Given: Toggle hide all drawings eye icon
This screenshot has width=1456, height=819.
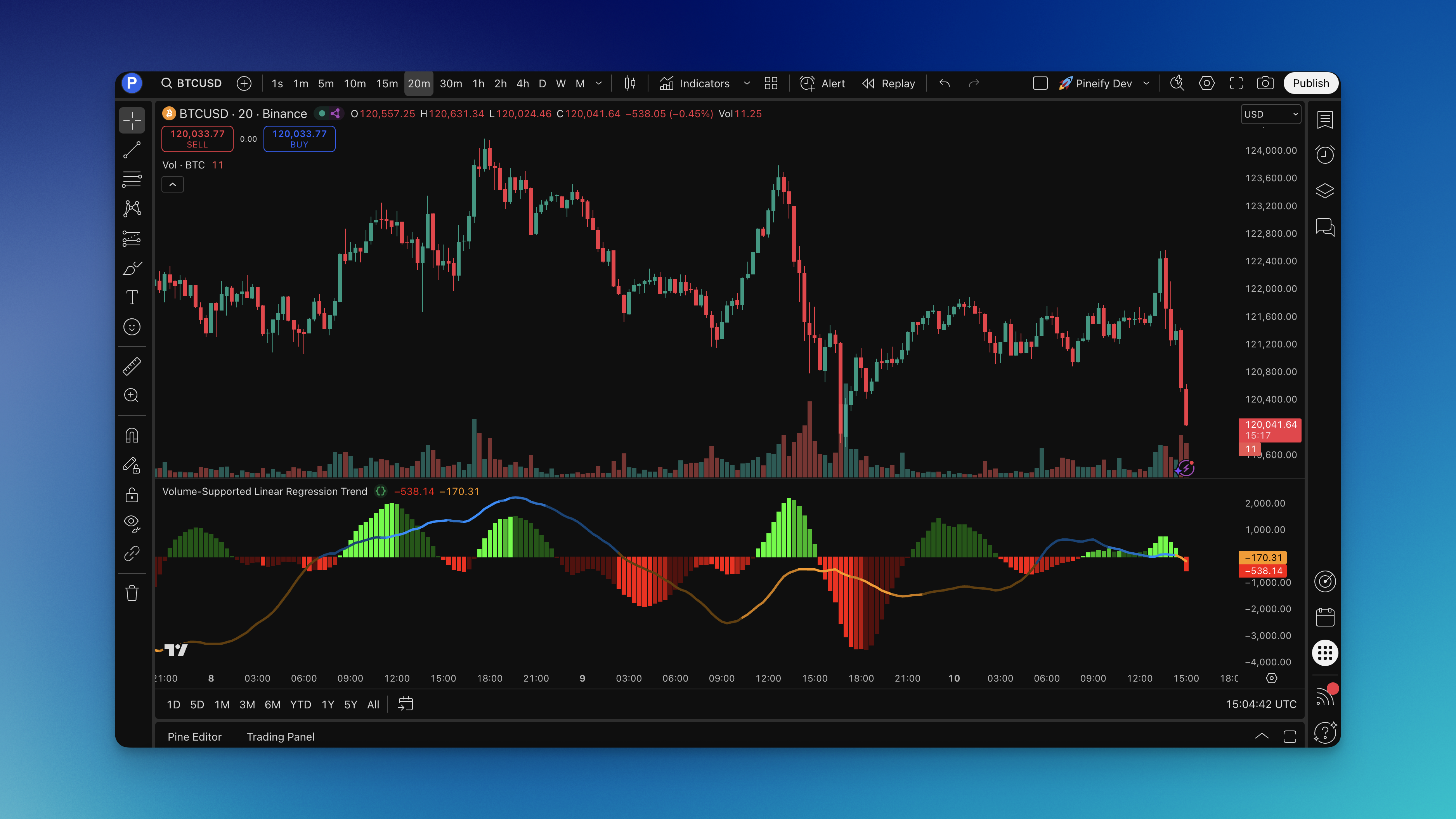Looking at the screenshot, I should [132, 523].
